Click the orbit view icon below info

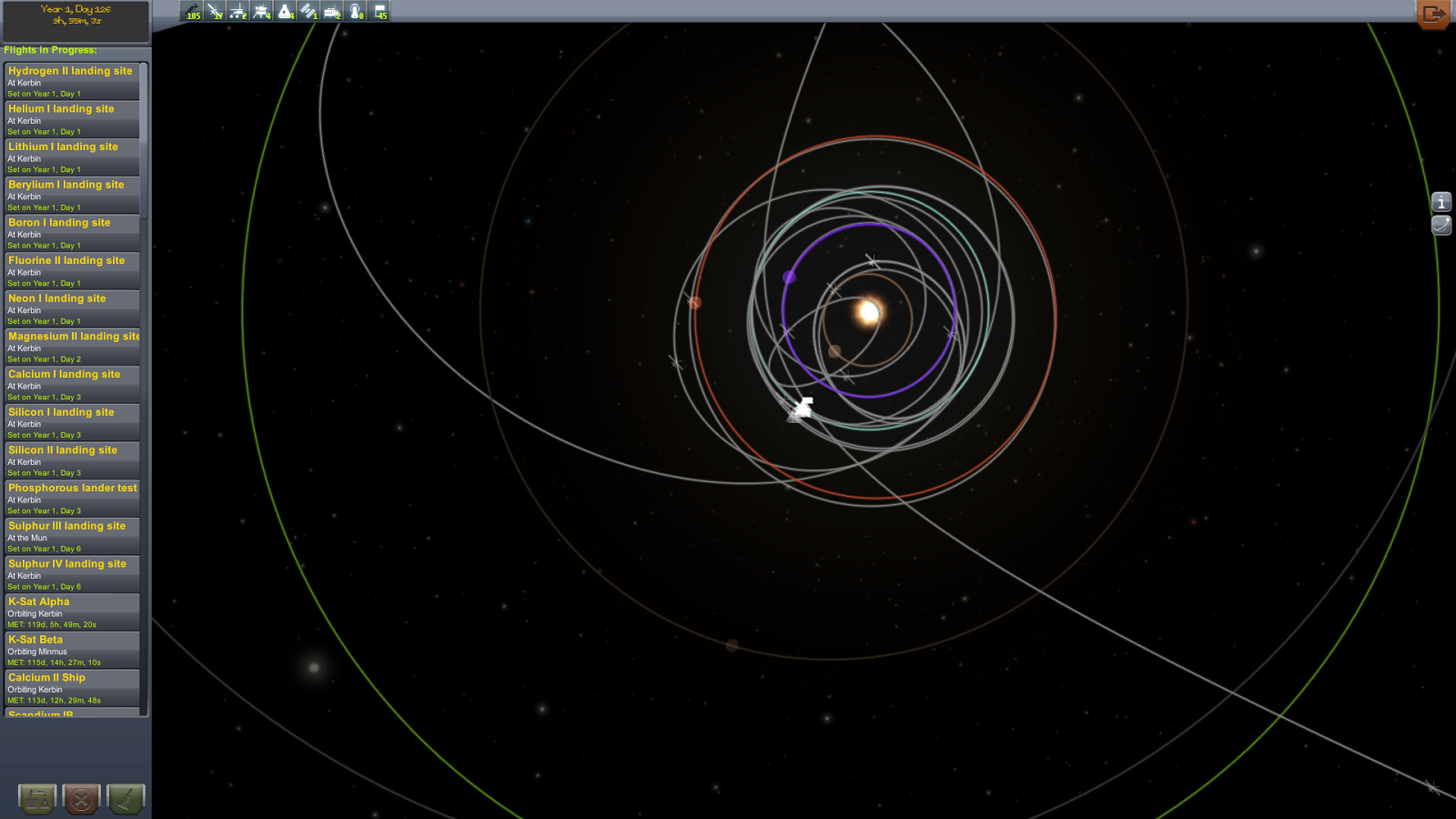1441,225
